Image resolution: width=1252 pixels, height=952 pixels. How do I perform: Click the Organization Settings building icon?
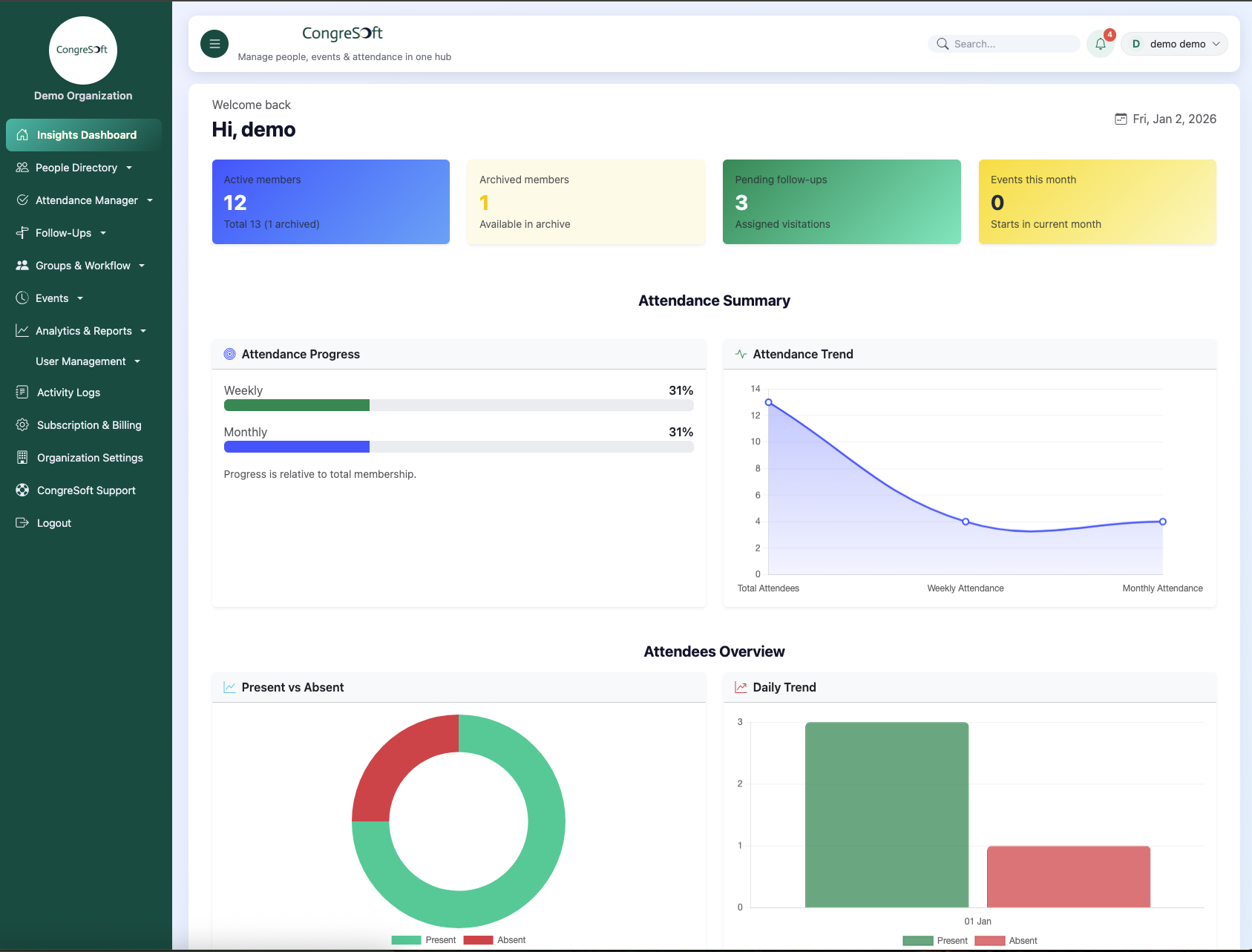coord(22,458)
